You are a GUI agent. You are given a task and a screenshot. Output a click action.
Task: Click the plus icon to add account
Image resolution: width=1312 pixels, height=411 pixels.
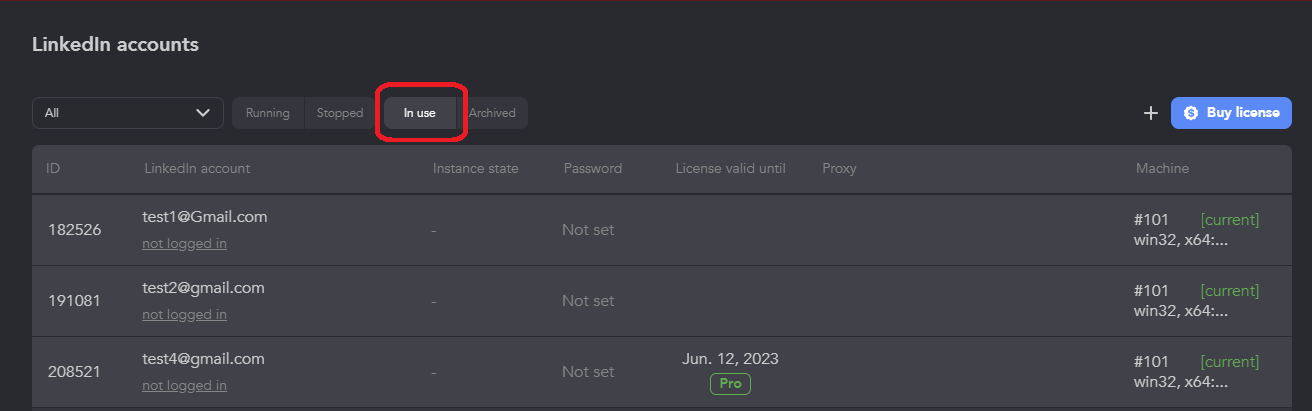pyautogui.click(x=1151, y=113)
